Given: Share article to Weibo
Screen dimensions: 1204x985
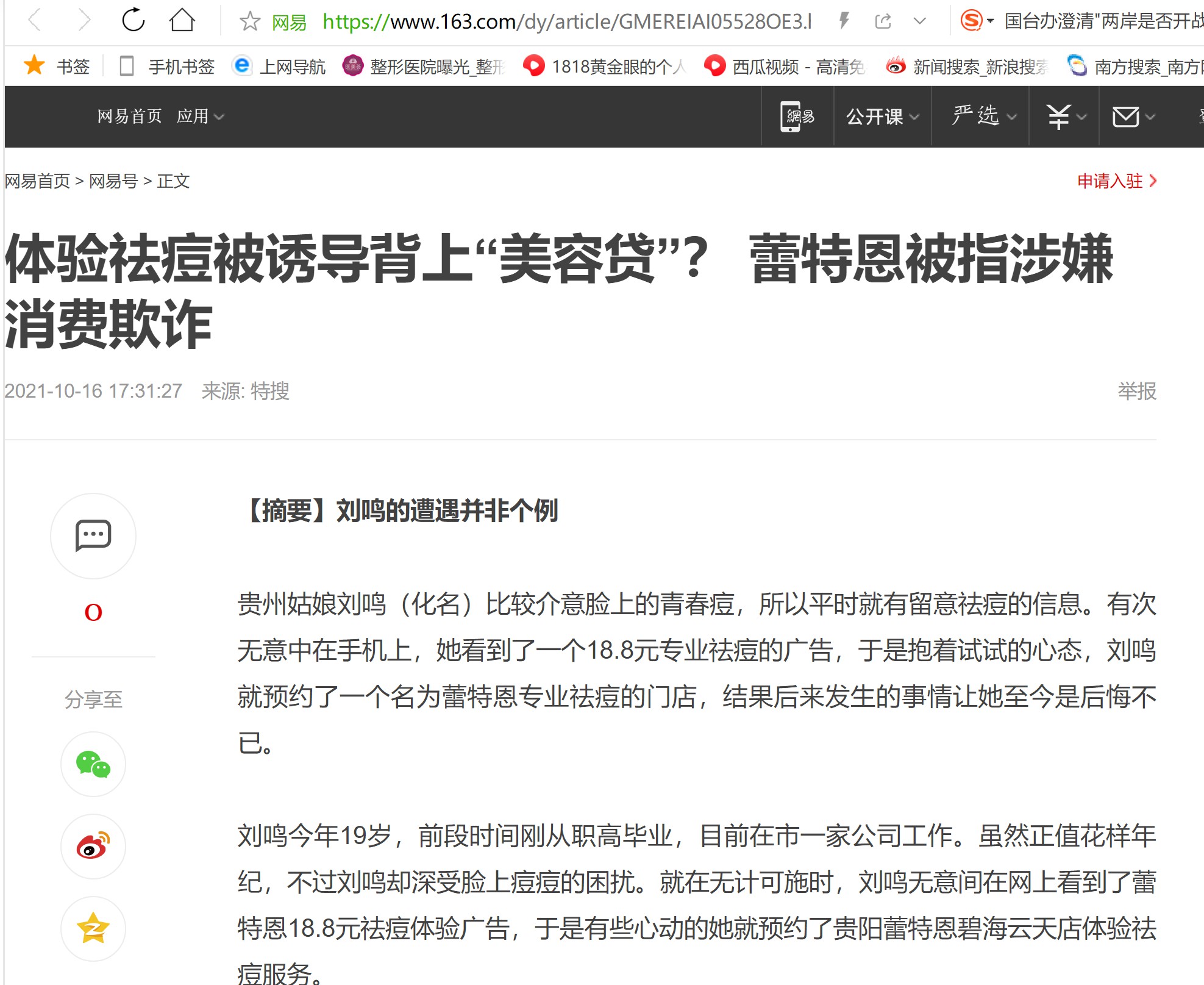Looking at the screenshot, I should pyautogui.click(x=93, y=846).
